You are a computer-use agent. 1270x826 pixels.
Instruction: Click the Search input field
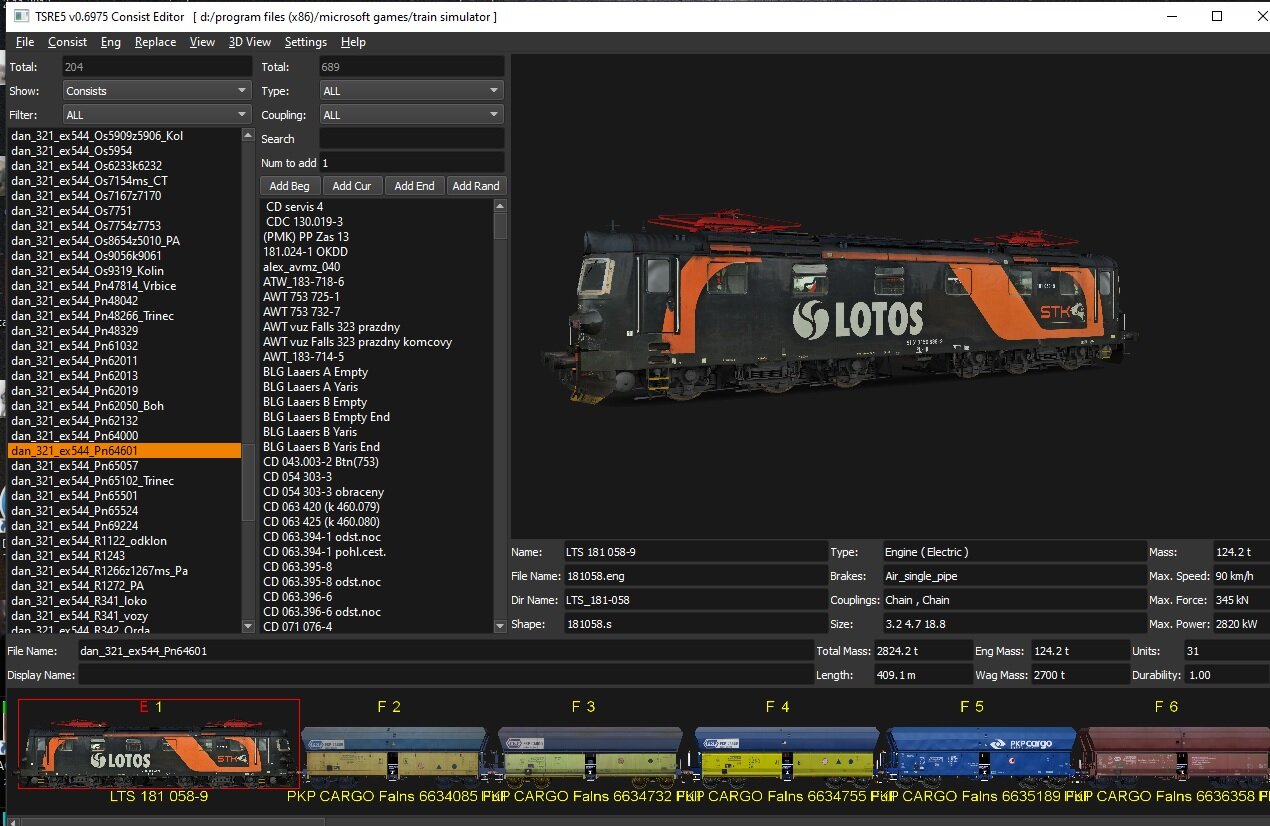411,139
